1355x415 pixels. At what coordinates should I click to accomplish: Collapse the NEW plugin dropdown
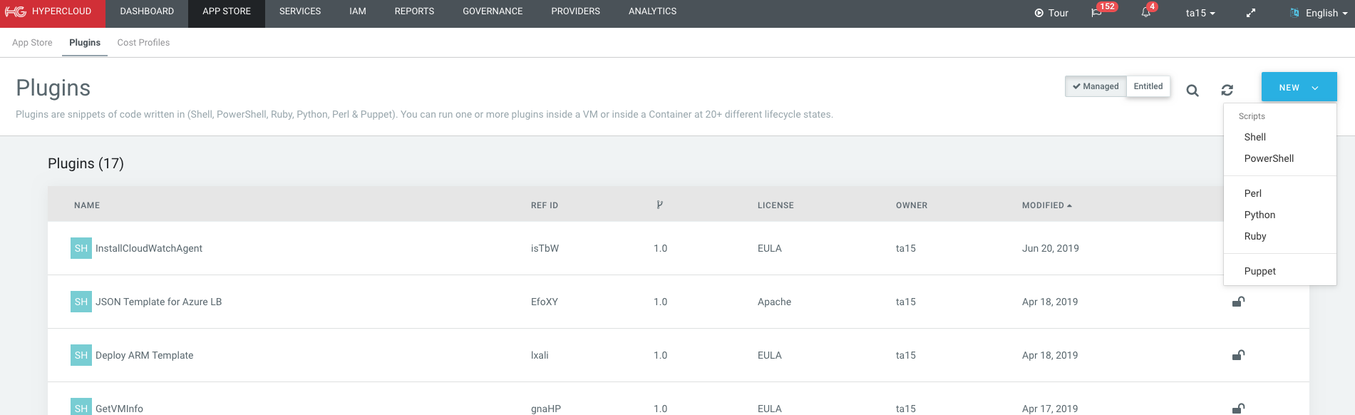(x=1298, y=88)
